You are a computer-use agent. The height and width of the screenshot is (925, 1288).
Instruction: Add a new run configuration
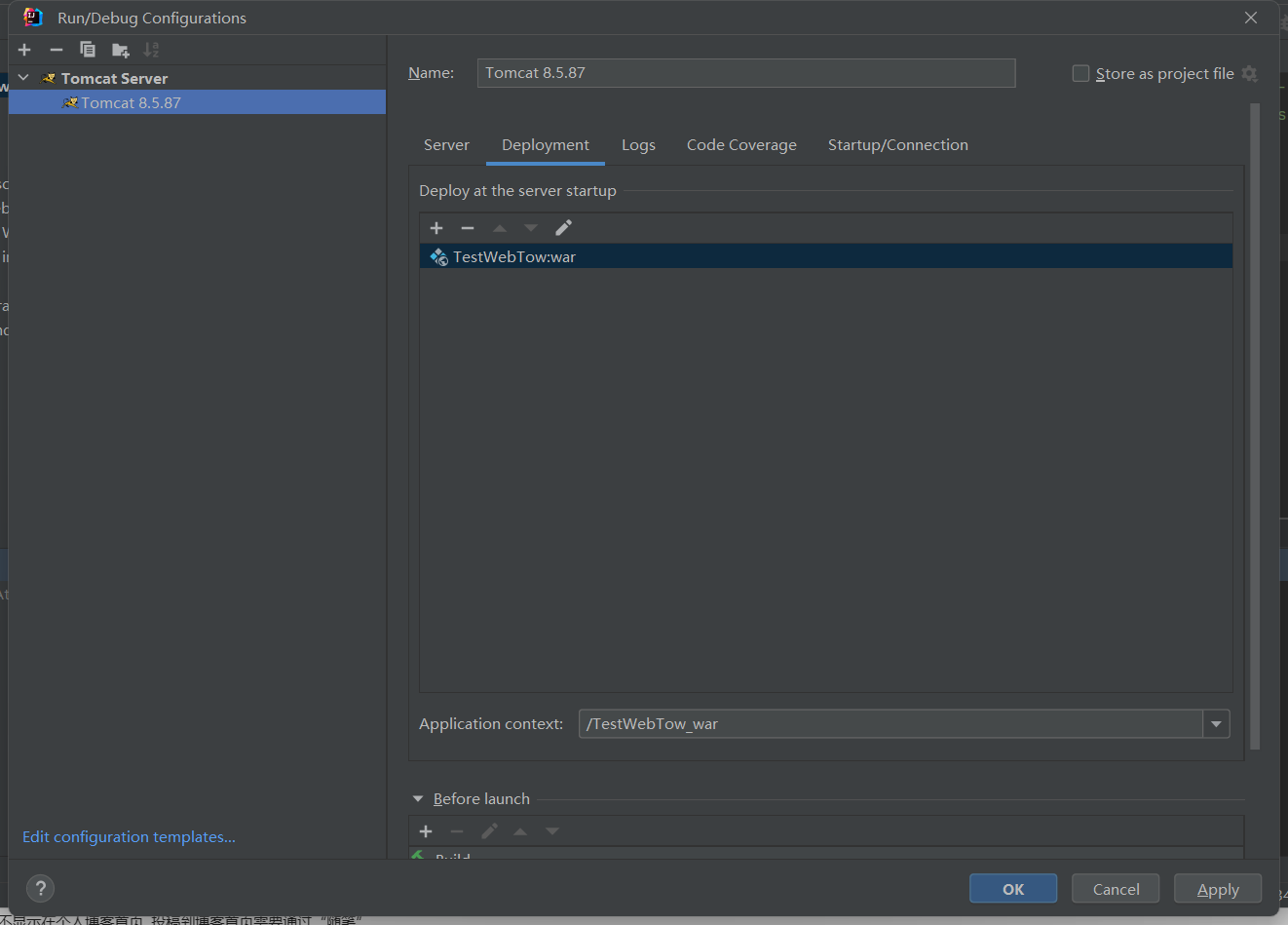24,50
